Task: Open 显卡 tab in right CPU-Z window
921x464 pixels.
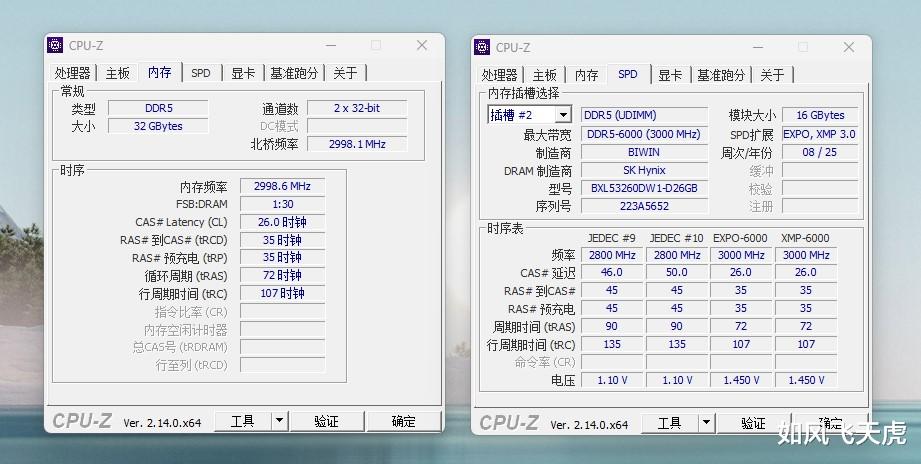Action: (670, 75)
